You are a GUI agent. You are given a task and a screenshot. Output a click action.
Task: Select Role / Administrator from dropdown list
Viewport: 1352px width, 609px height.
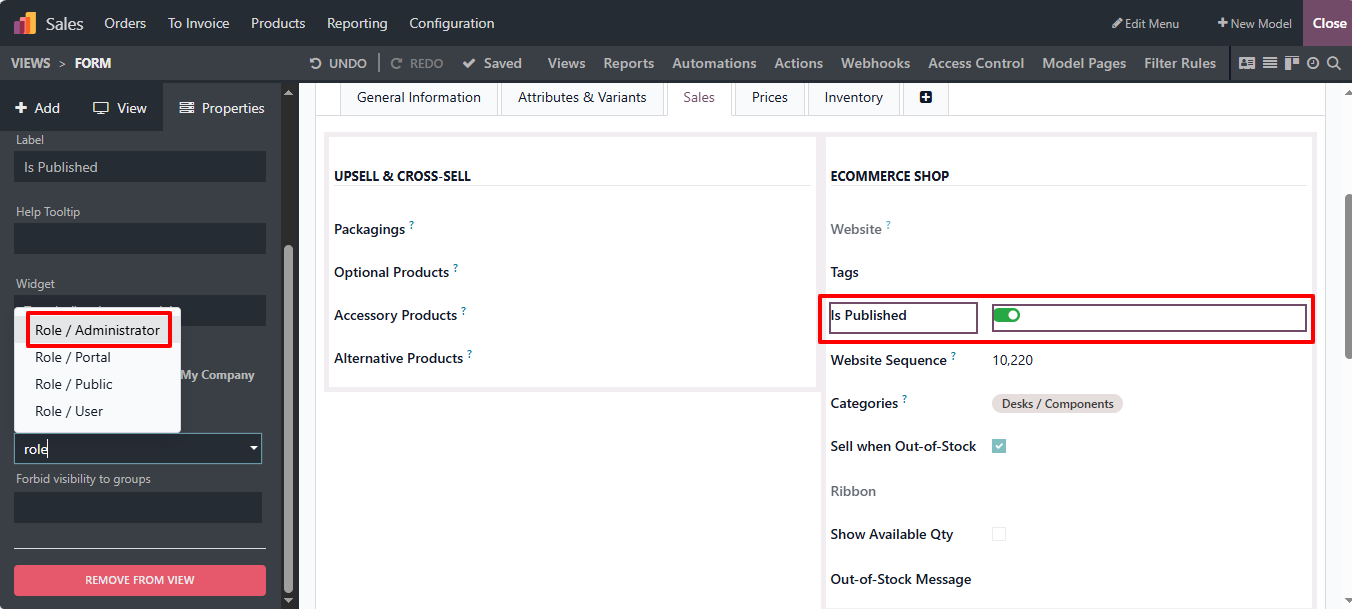tap(97, 330)
